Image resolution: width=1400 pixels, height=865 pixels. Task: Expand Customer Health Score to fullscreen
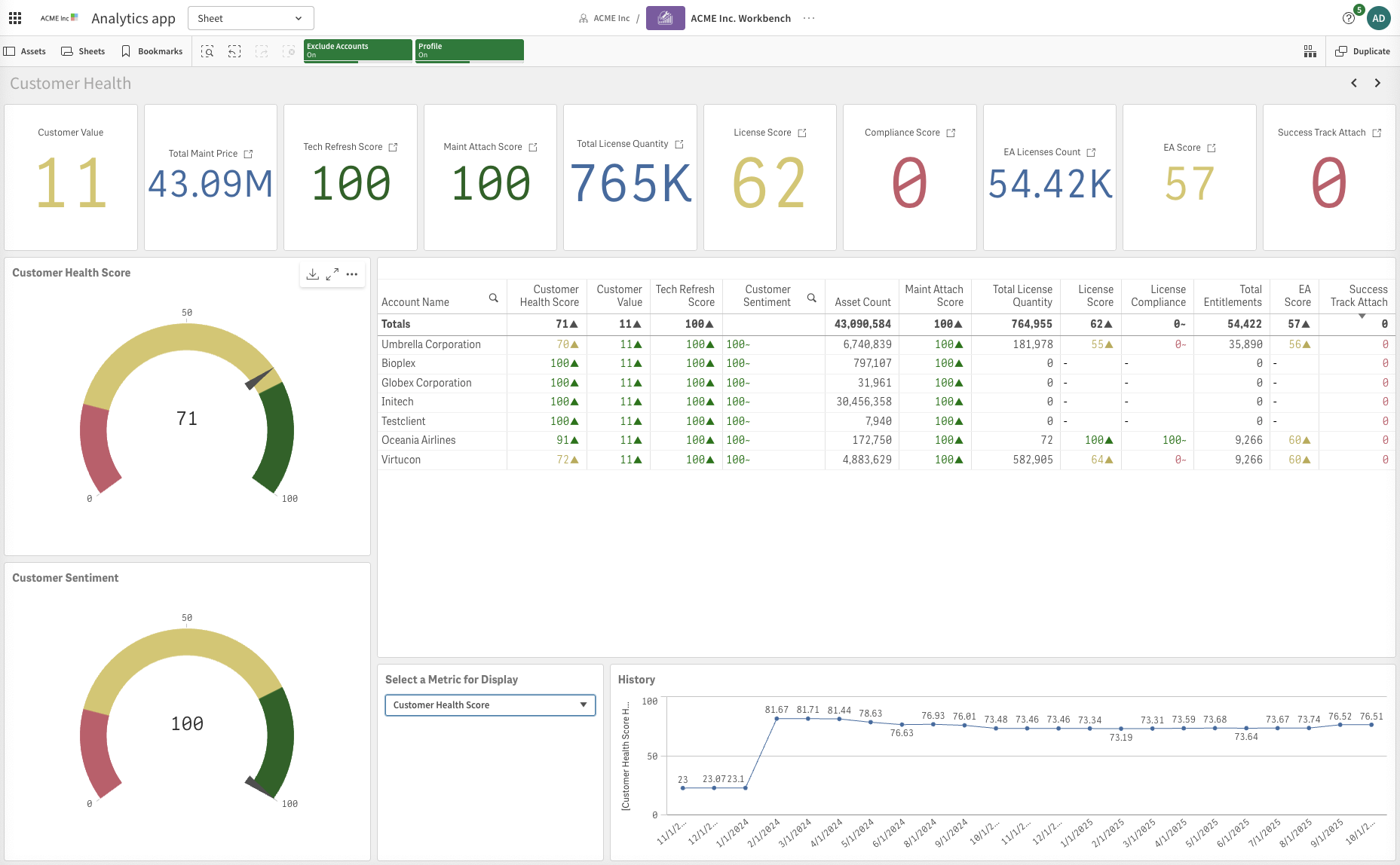pyautogui.click(x=332, y=274)
